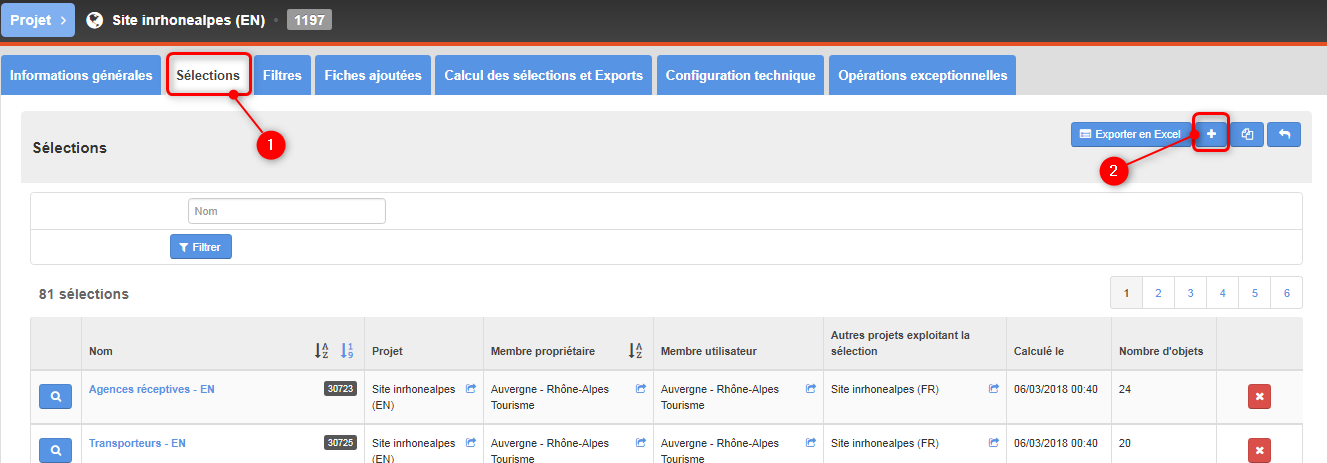The height and width of the screenshot is (463, 1327).
Task: Select the Configuration technique tab
Action: (741, 75)
